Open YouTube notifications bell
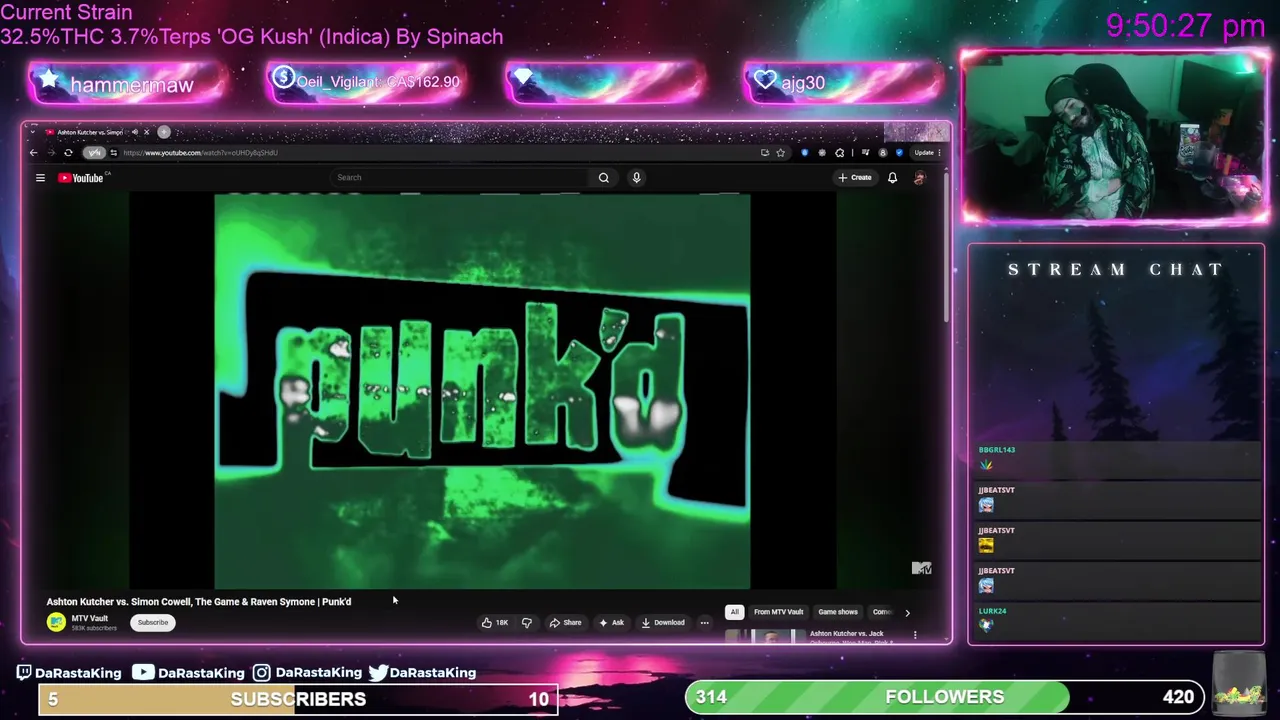This screenshot has height=720, width=1280. click(x=892, y=178)
